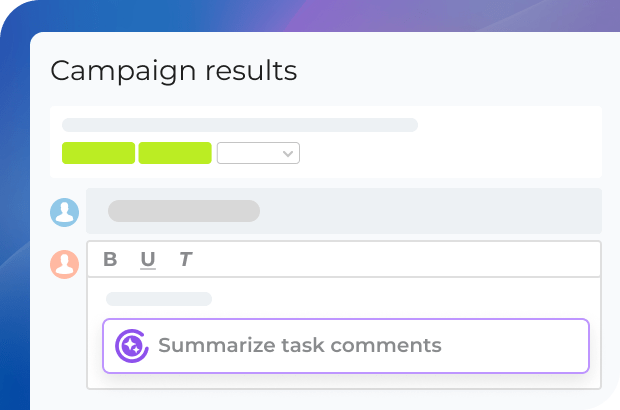Click the italic T text style icon
This screenshot has height=410, width=620.
tap(185, 260)
